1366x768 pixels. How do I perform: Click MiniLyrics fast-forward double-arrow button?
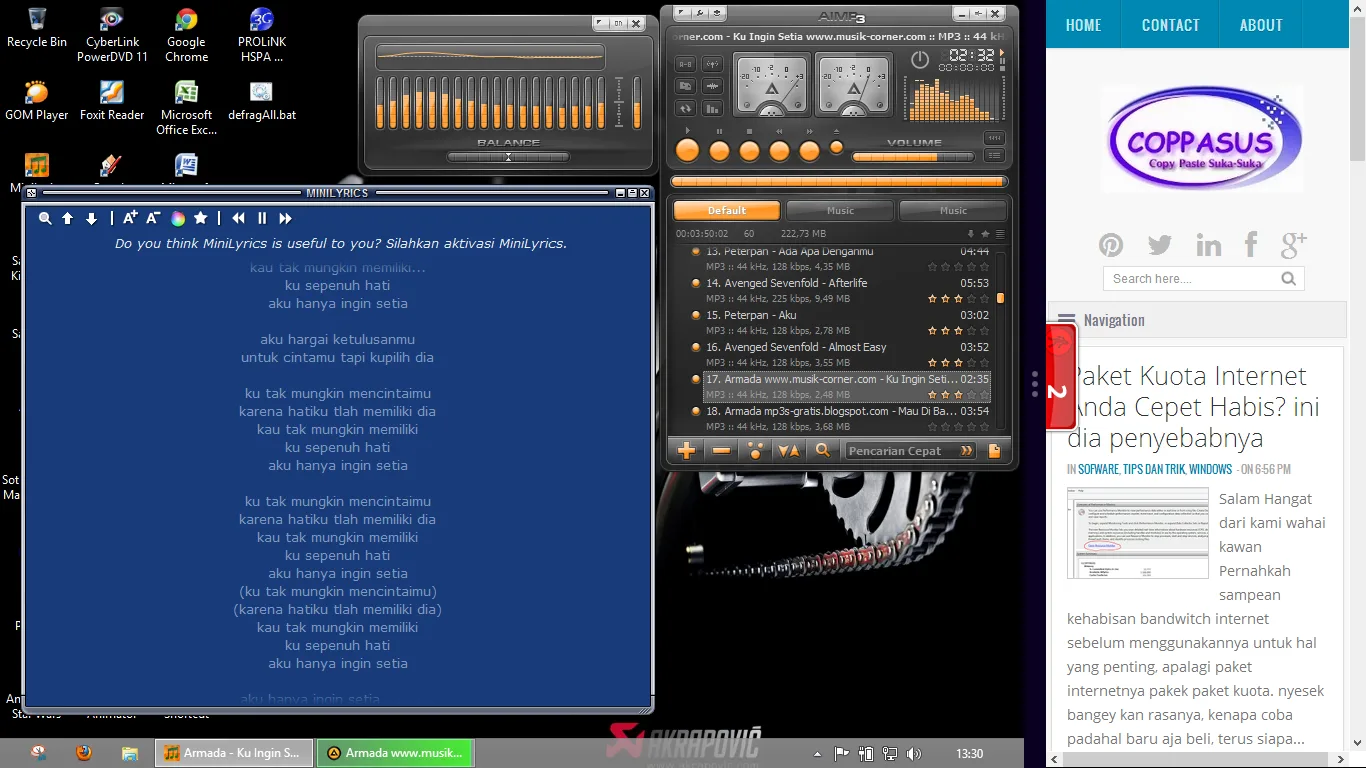click(285, 218)
